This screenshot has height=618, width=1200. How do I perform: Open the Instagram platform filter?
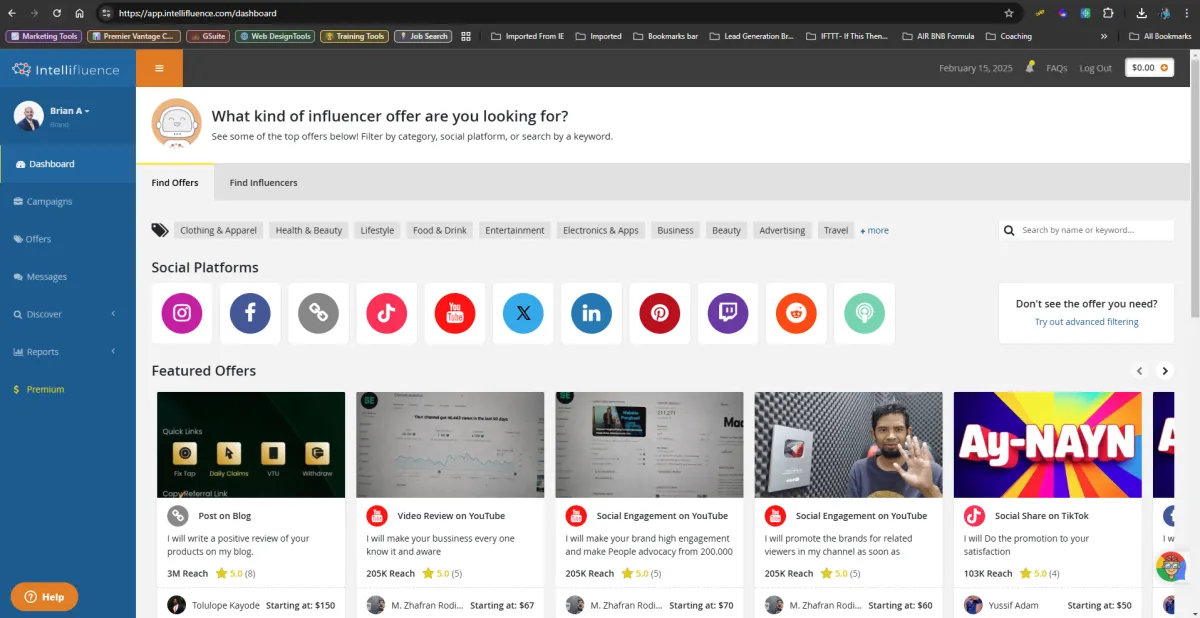click(x=182, y=313)
